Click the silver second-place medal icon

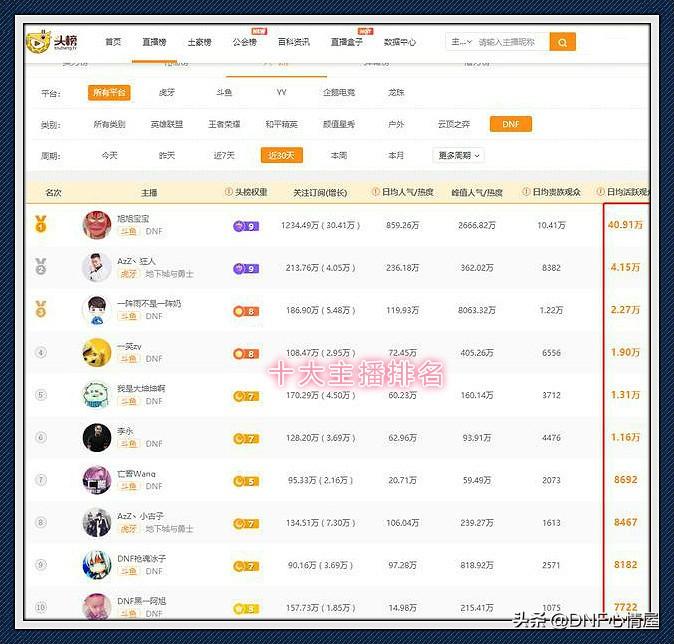tap(41, 267)
